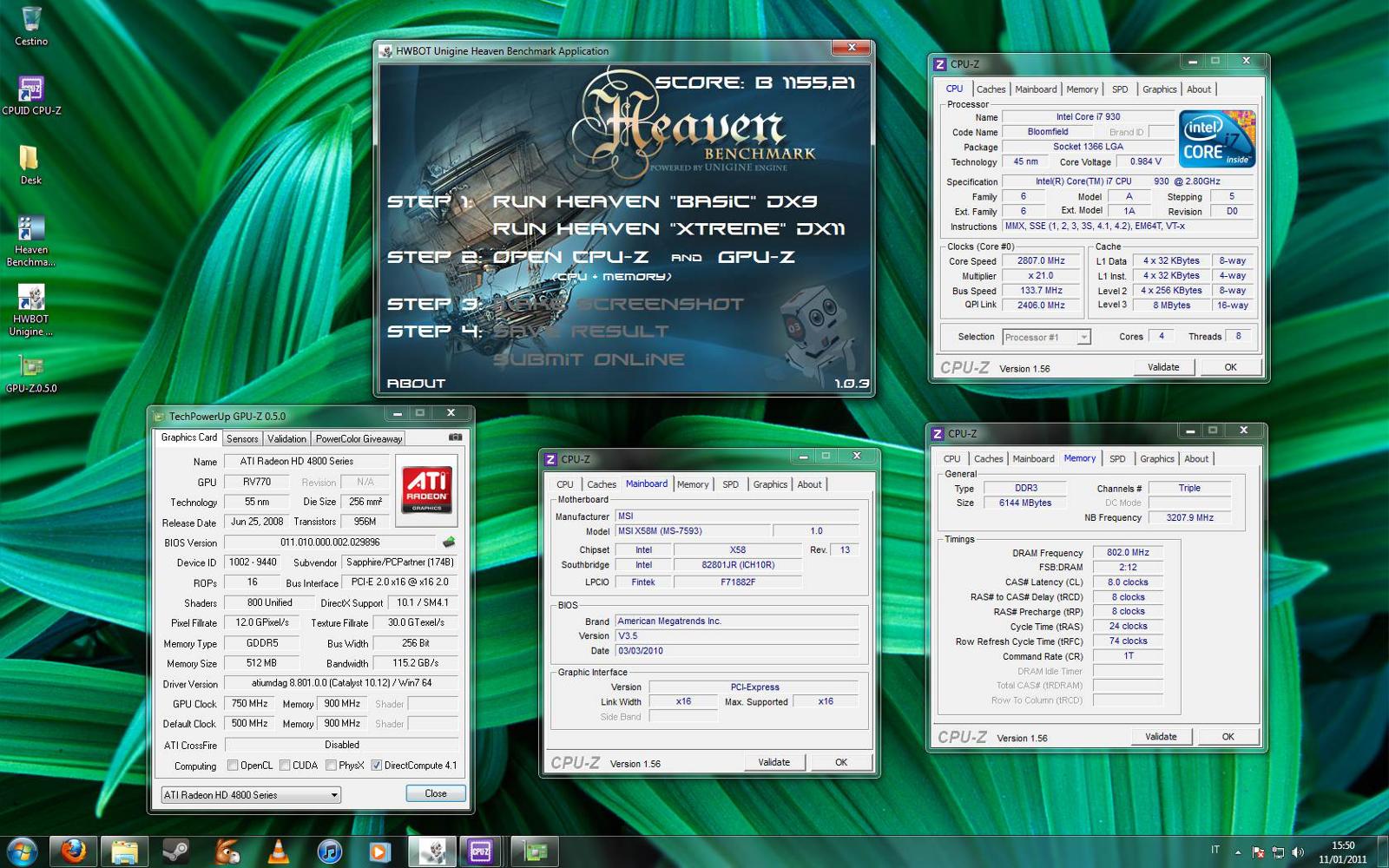
Task: Open Graphics tab in CPU-Z Memory window
Action: (1157, 459)
